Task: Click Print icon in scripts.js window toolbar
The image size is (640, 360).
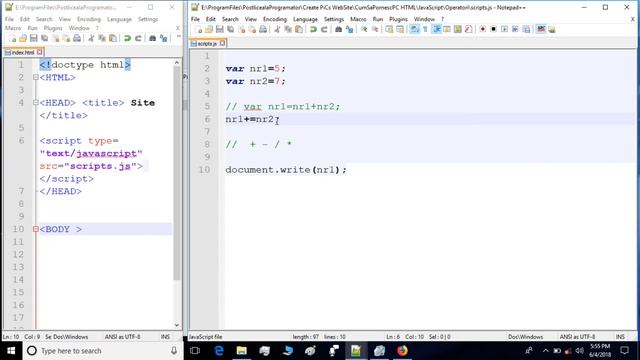Action: tap(263, 29)
